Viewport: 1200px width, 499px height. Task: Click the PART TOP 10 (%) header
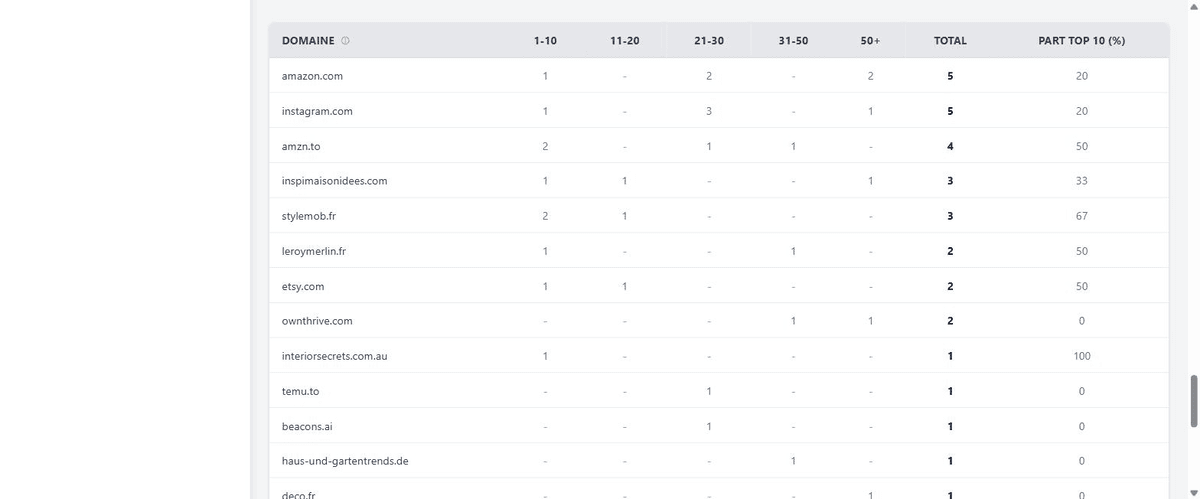[1082, 41]
